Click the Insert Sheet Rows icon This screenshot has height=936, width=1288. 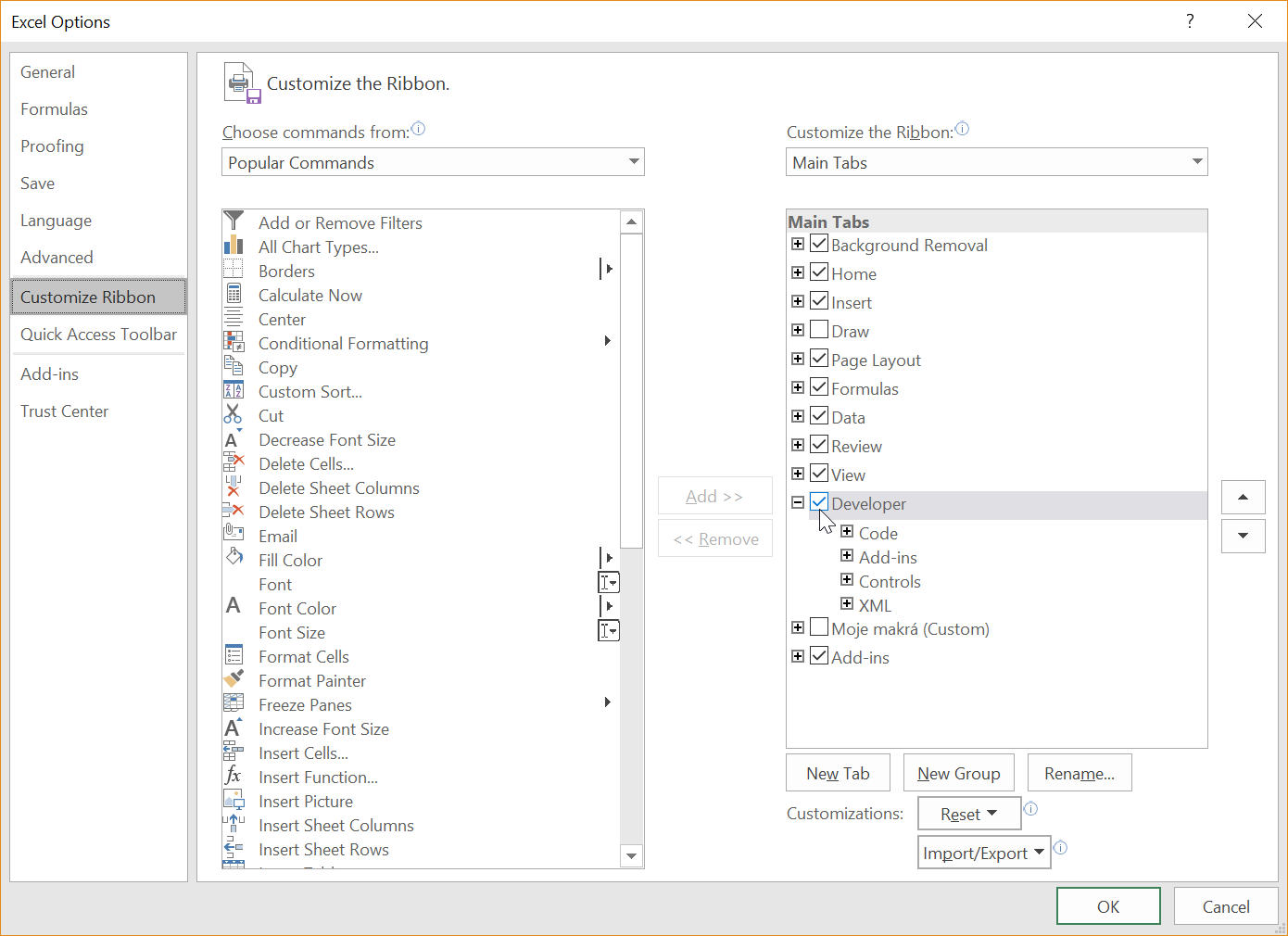(x=234, y=848)
